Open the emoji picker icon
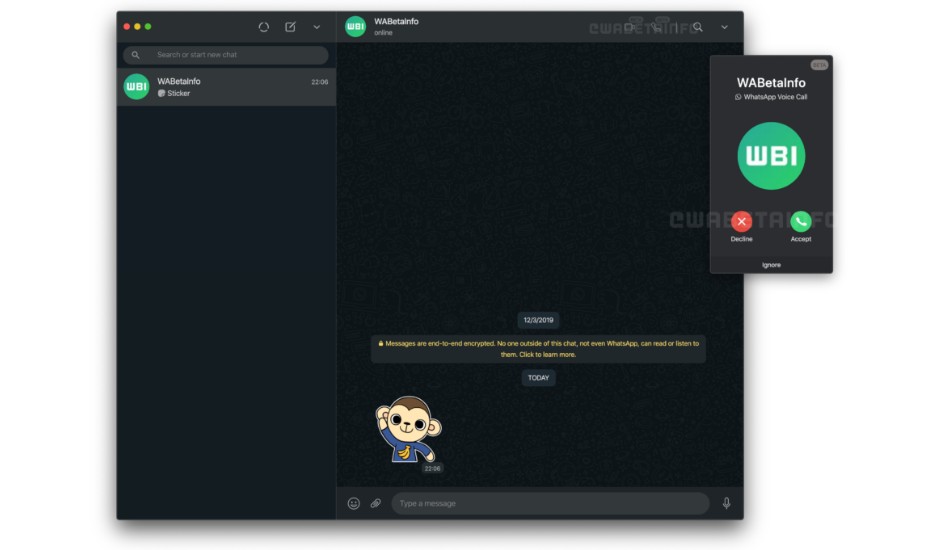The image size is (950, 550). [x=354, y=503]
